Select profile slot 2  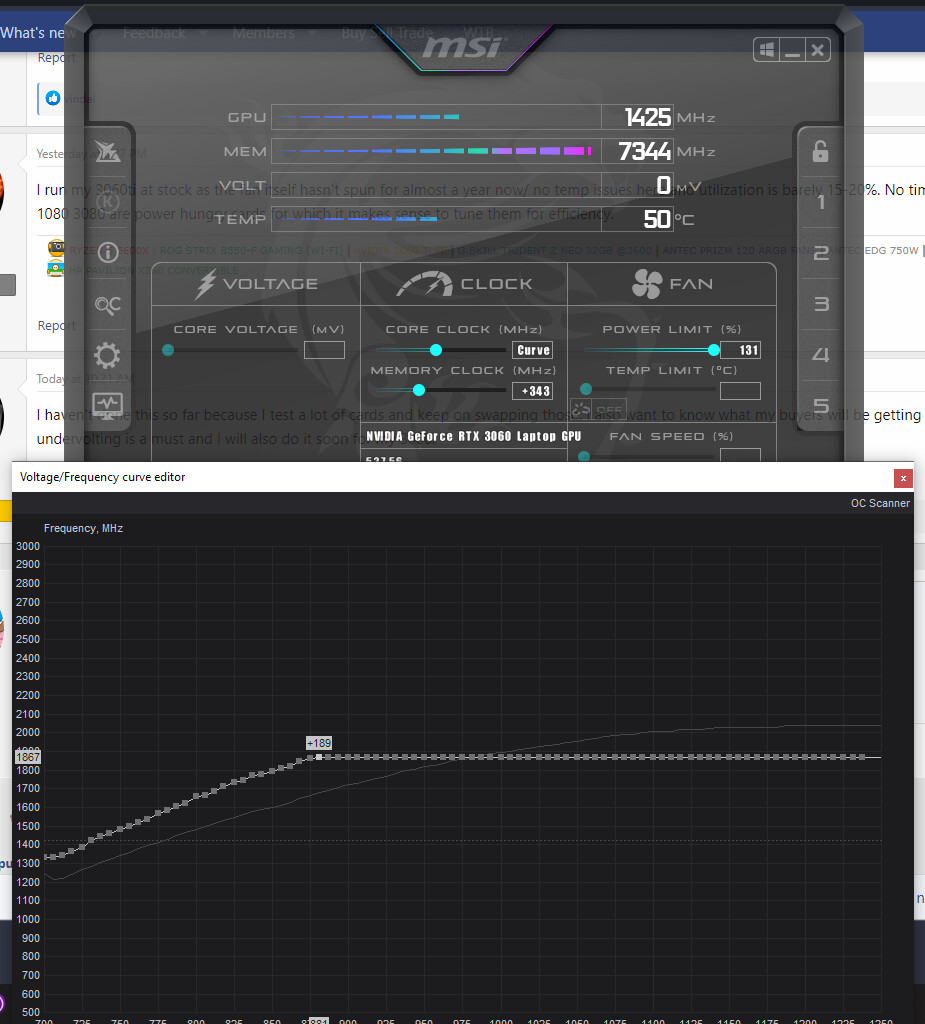[x=820, y=254]
